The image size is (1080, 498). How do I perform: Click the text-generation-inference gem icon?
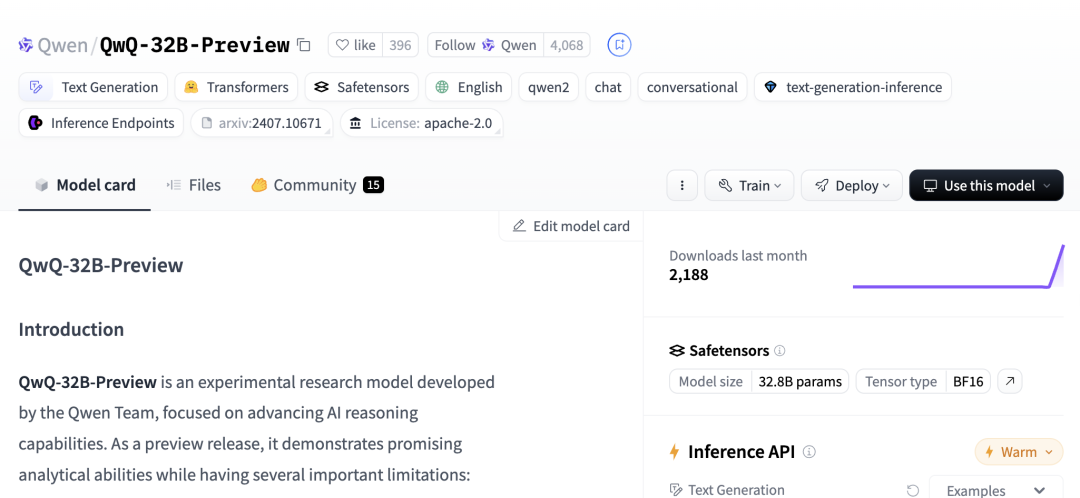coord(770,87)
